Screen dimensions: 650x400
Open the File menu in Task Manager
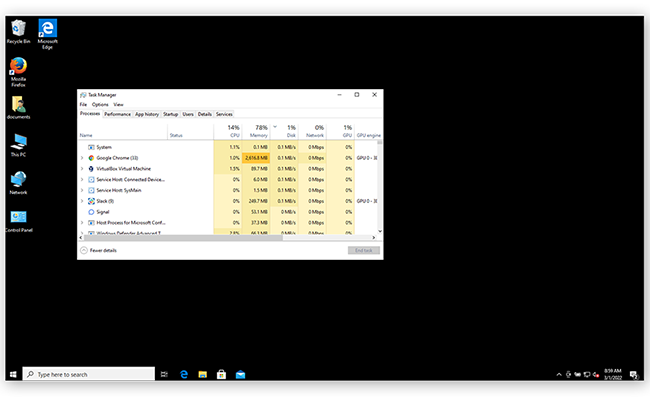pos(83,104)
